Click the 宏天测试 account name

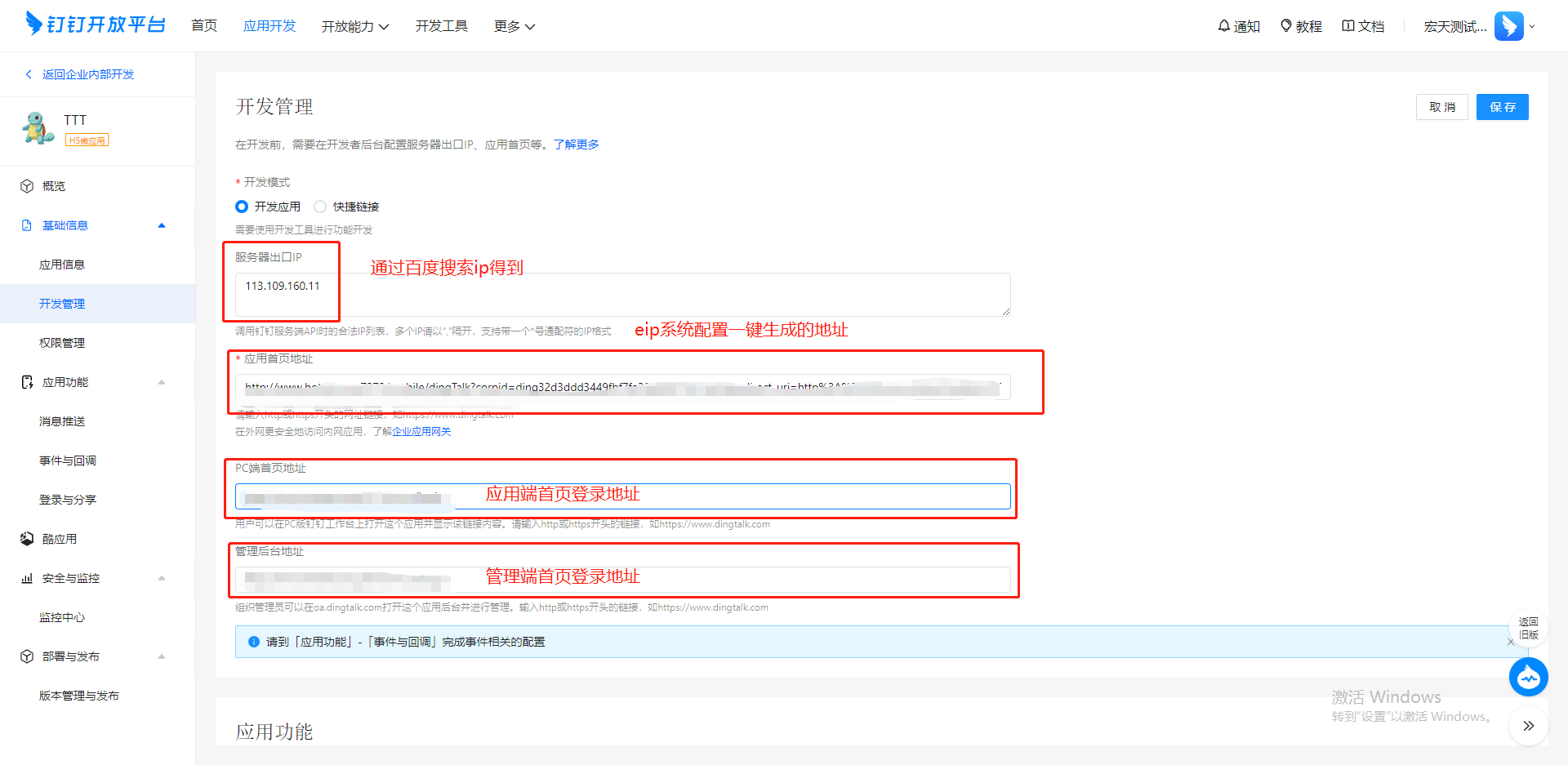(x=1455, y=26)
